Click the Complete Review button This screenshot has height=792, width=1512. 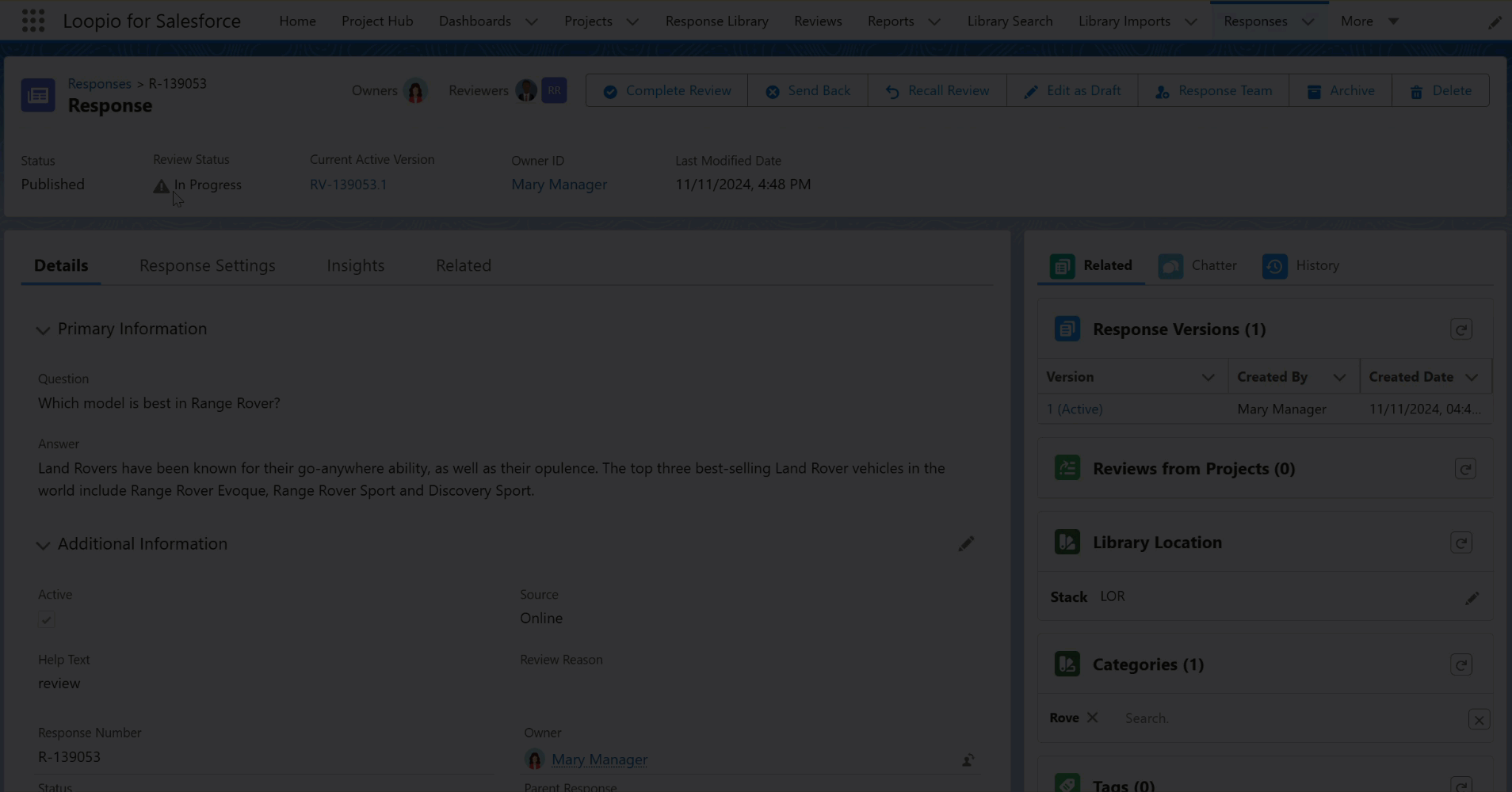click(666, 90)
